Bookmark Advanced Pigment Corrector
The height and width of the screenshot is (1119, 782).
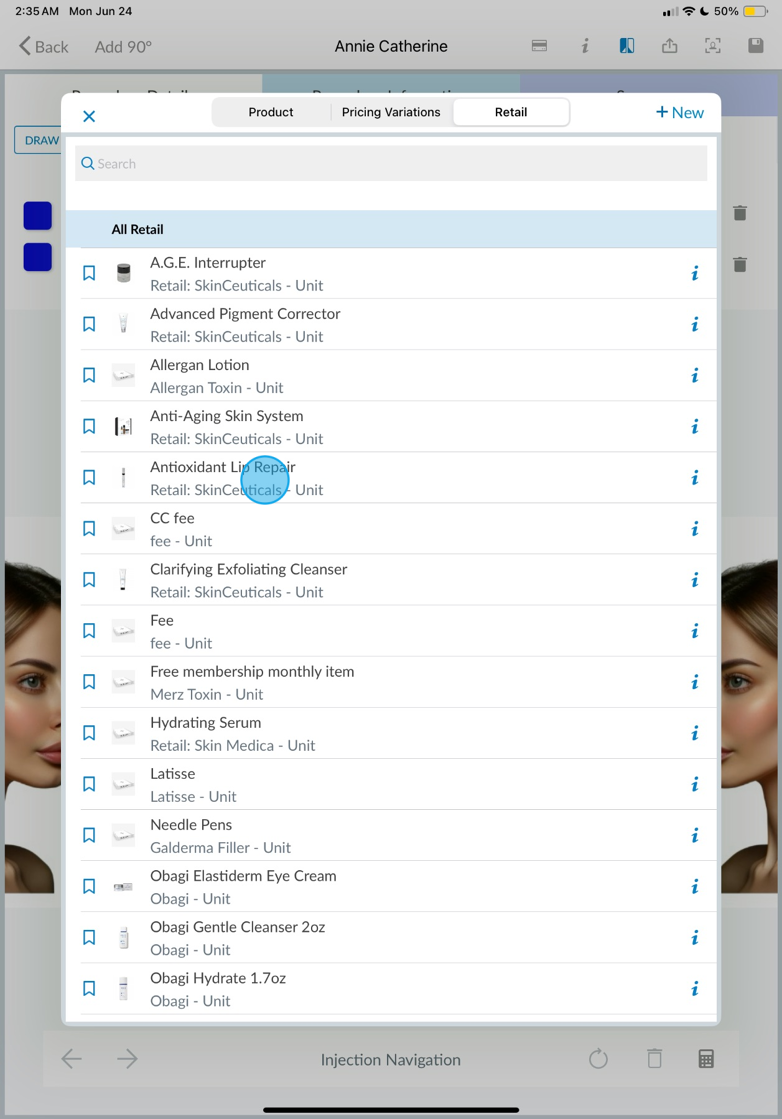tap(89, 324)
